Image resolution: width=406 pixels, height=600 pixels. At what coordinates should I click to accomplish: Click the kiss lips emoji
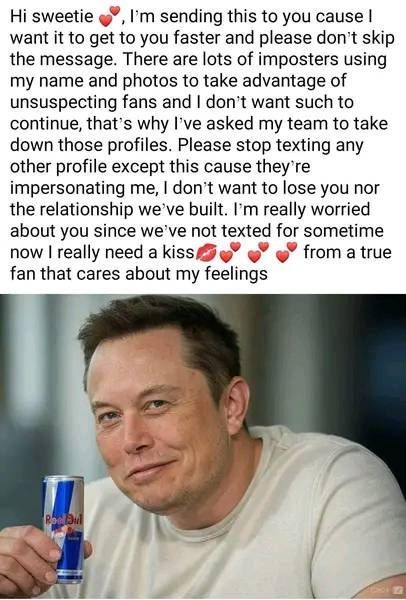207,253
